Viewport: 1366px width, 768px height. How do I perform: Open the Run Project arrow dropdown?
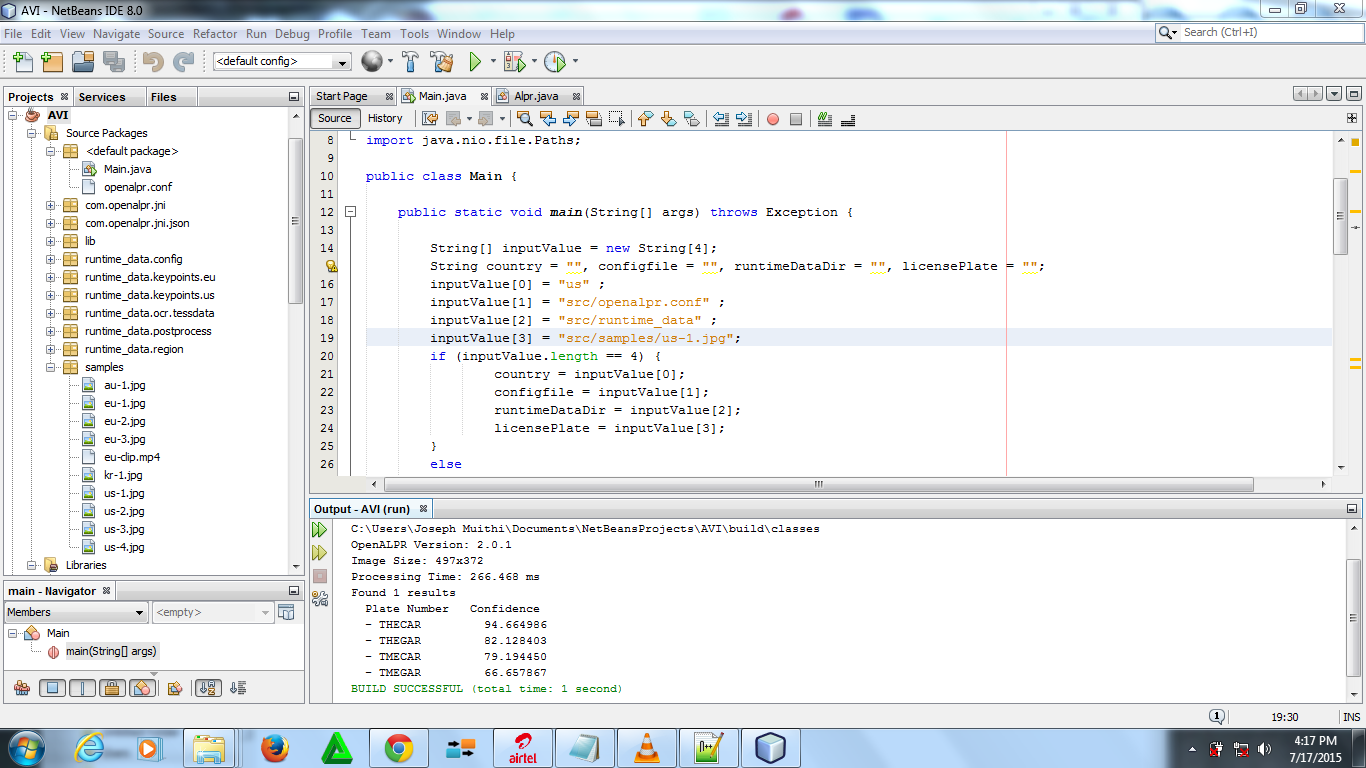tap(492, 62)
